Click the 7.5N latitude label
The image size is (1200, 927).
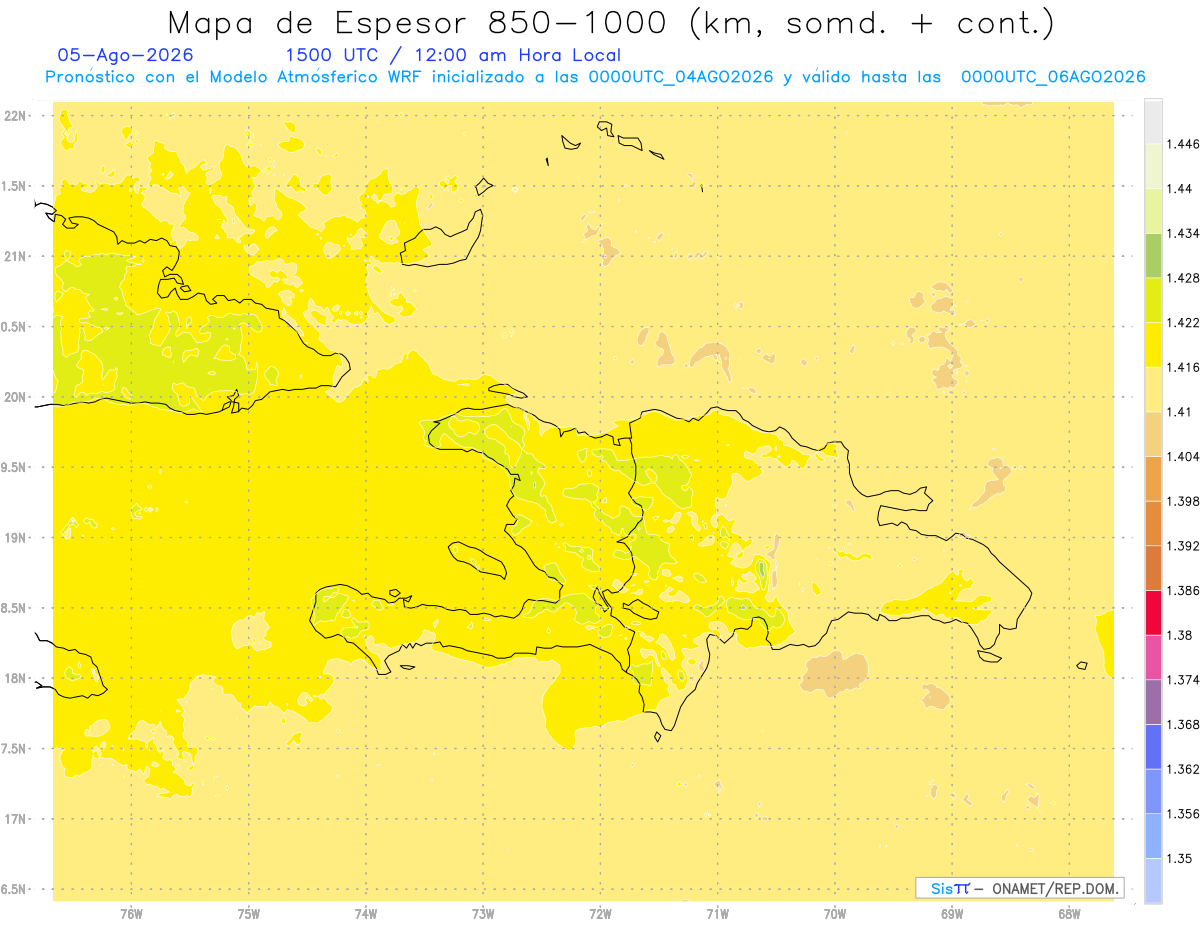[15, 749]
